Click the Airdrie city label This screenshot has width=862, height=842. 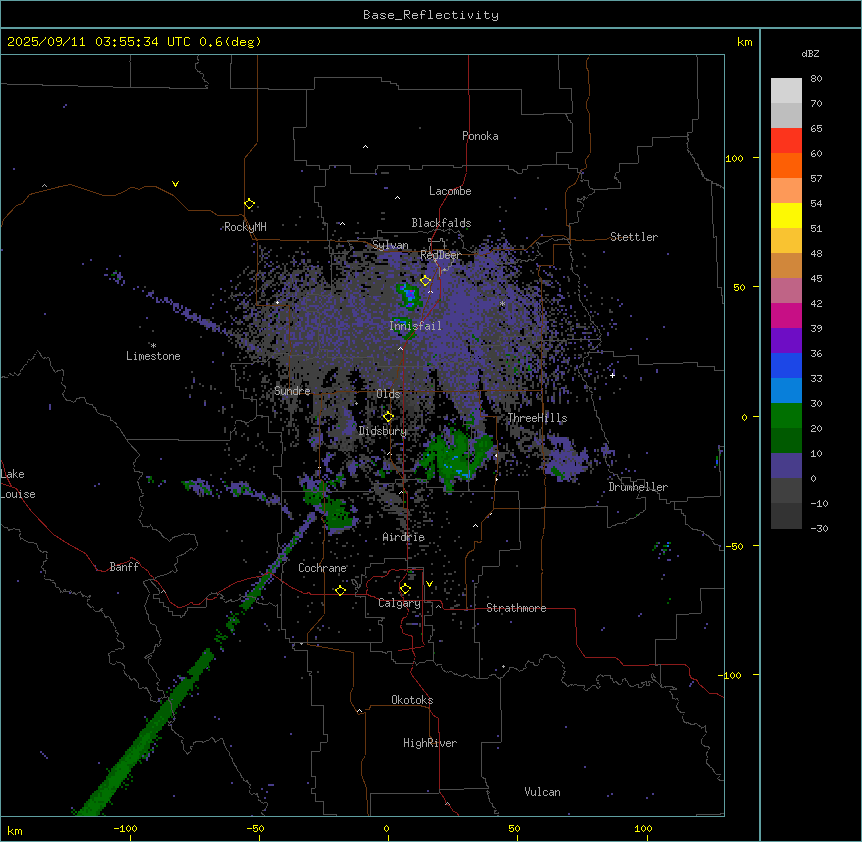pyautogui.click(x=403, y=537)
